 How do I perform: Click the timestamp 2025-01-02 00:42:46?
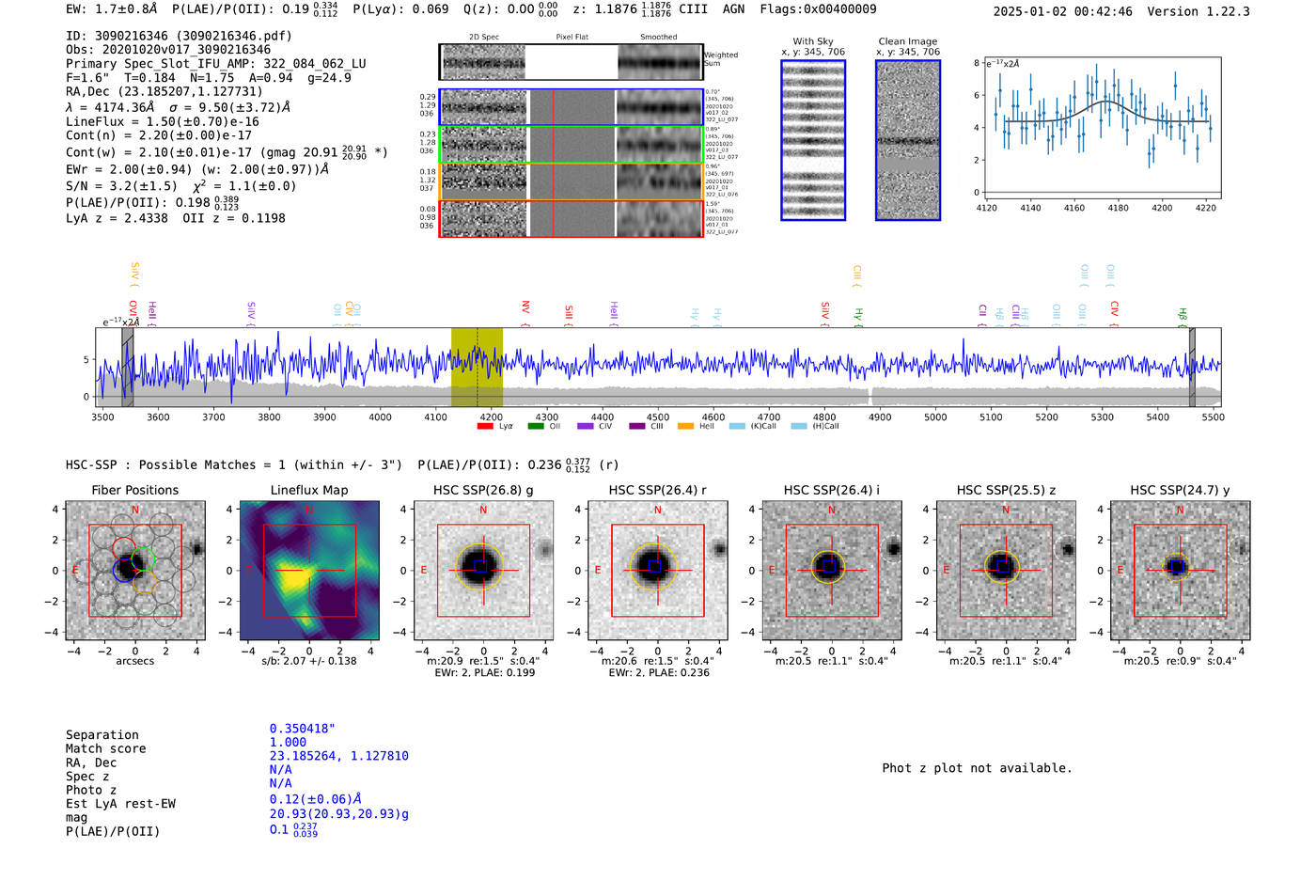click(1062, 11)
